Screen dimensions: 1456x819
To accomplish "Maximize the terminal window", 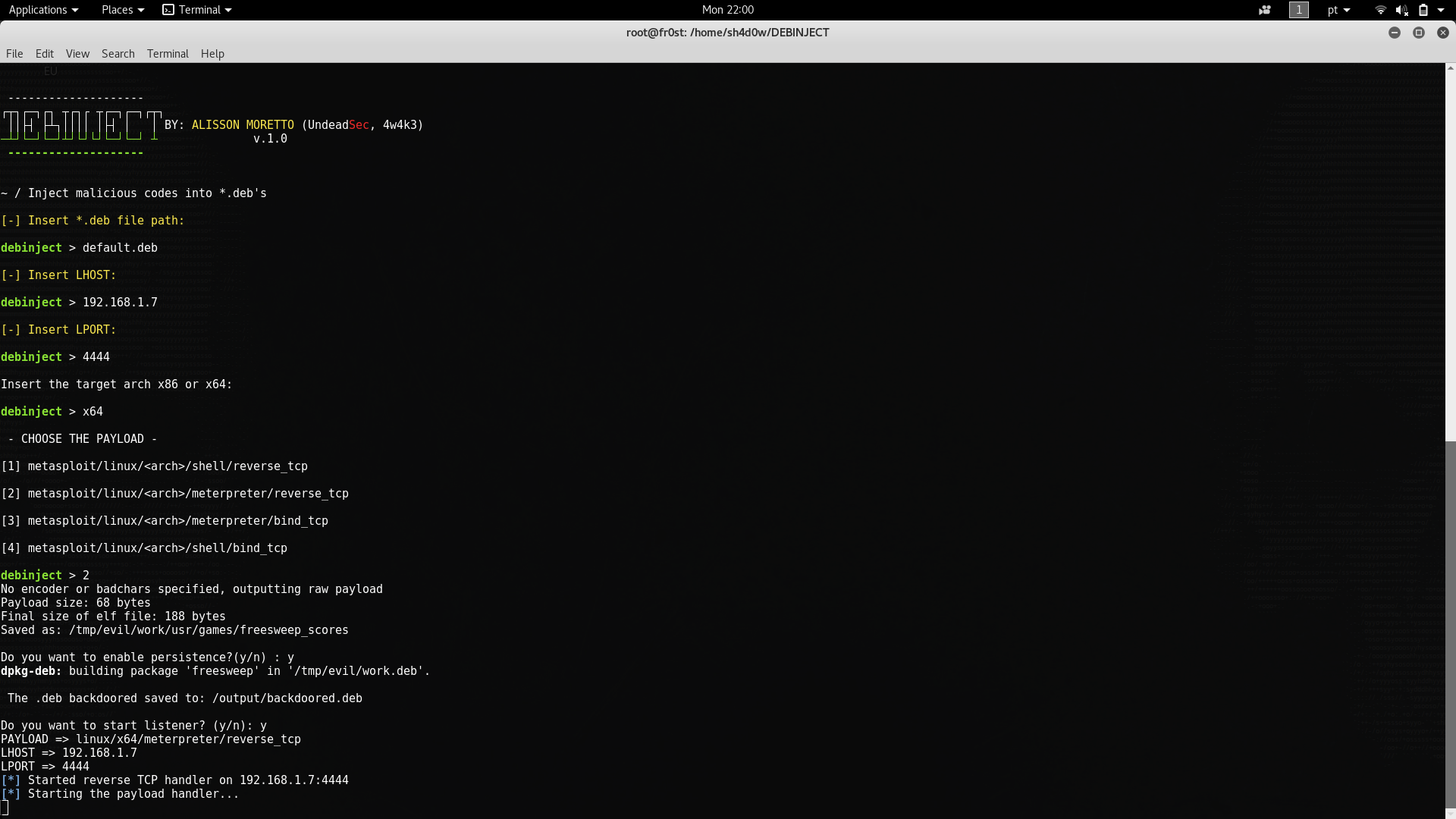I will [1418, 33].
